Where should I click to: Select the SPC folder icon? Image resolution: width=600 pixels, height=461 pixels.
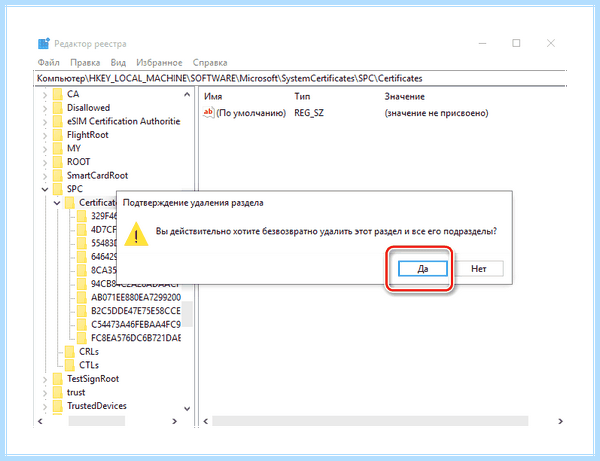click(57, 189)
